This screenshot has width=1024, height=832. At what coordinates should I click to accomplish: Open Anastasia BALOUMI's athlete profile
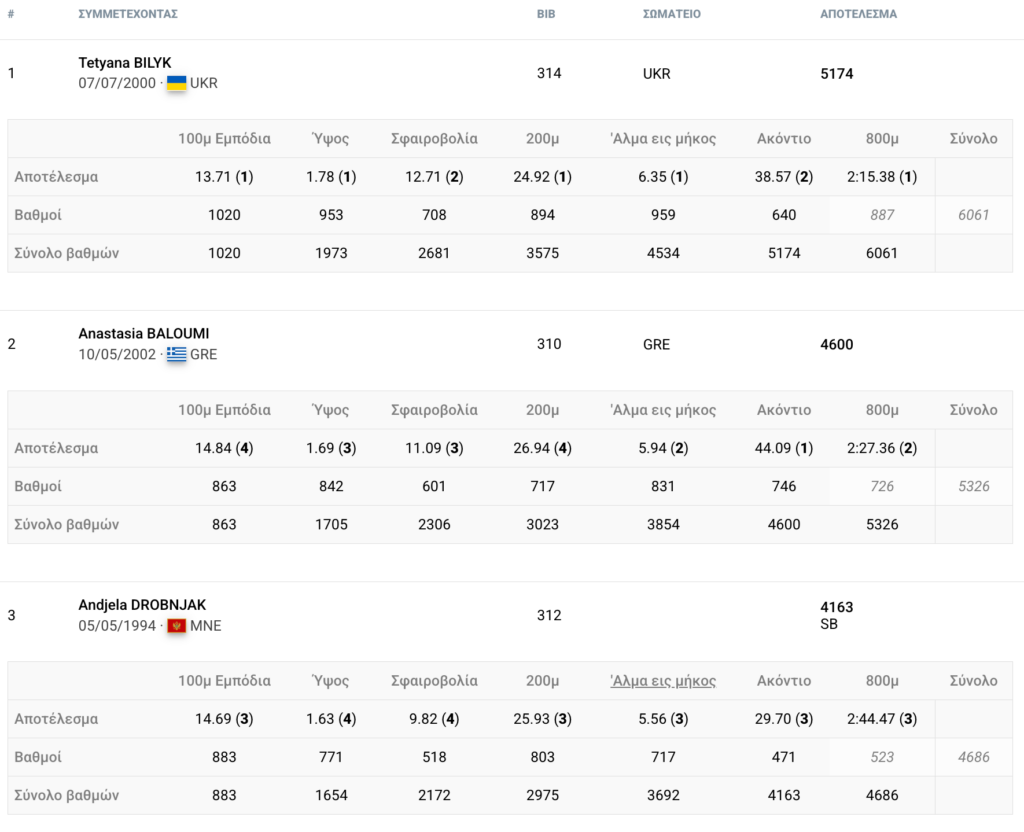(144, 334)
